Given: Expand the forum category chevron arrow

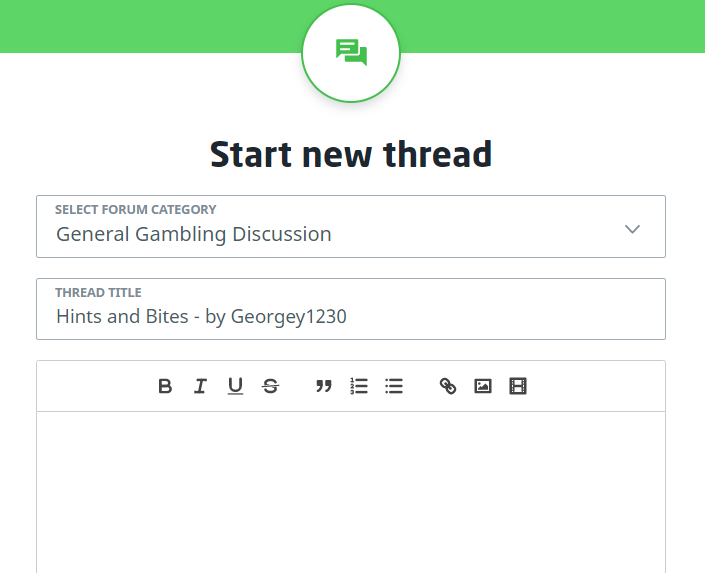Looking at the screenshot, I should [632, 228].
